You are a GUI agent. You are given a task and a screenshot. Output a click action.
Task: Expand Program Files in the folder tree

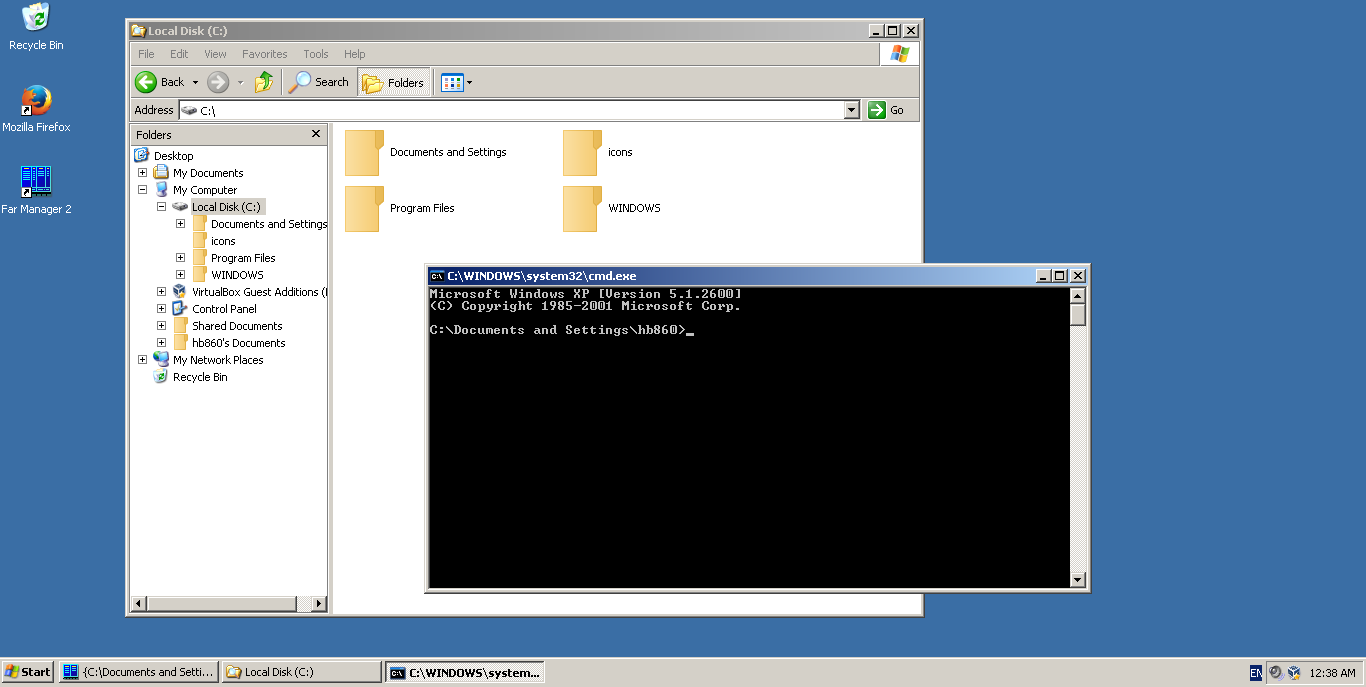pos(180,257)
